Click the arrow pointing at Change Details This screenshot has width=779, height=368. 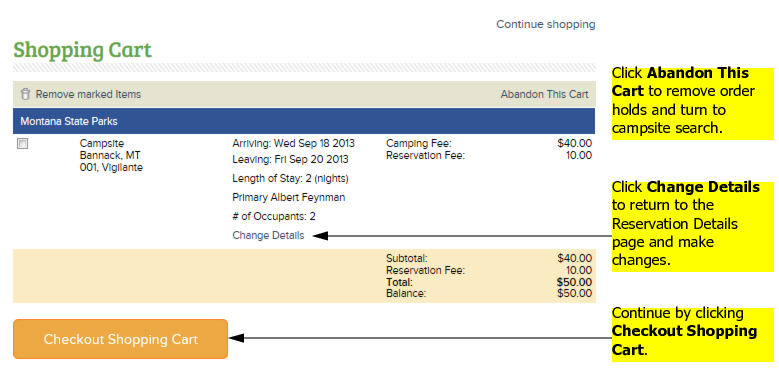pyautogui.click(x=462, y=236)
